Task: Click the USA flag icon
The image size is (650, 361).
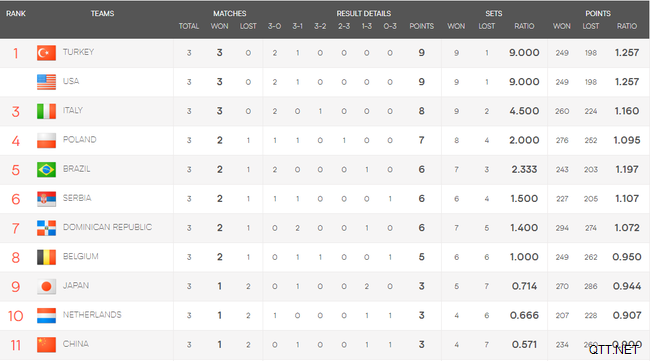Action: tap(46, 82)
